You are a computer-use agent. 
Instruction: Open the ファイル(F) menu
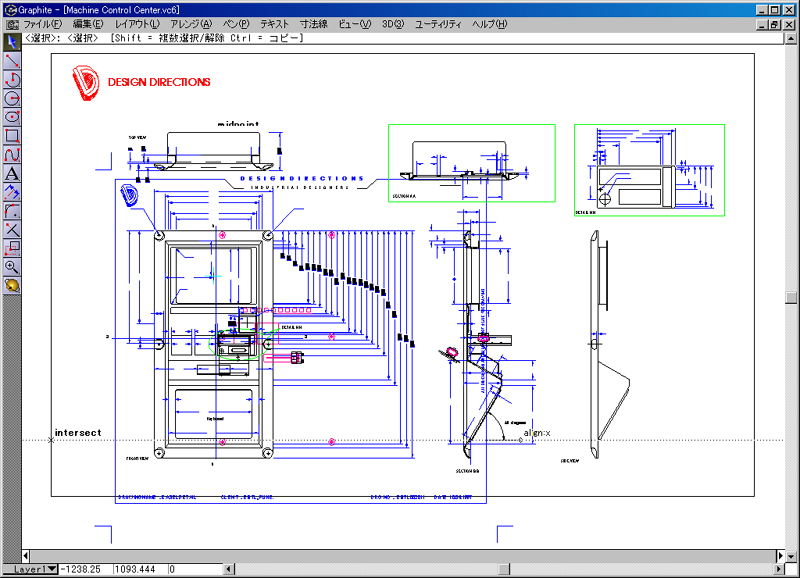[x=41, y=23]
